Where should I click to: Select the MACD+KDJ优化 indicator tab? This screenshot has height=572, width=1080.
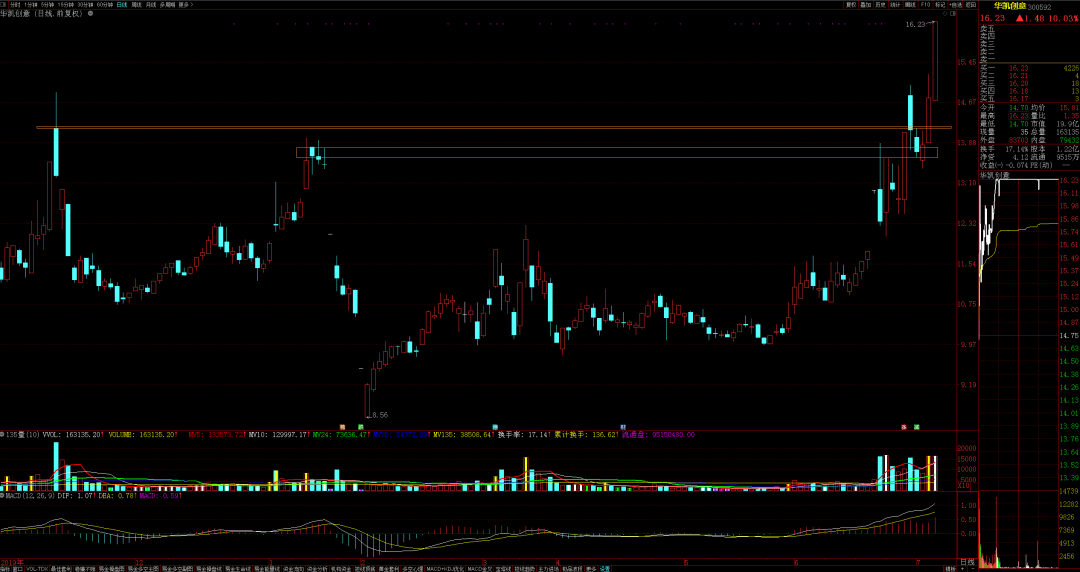(x=444, y=569)
